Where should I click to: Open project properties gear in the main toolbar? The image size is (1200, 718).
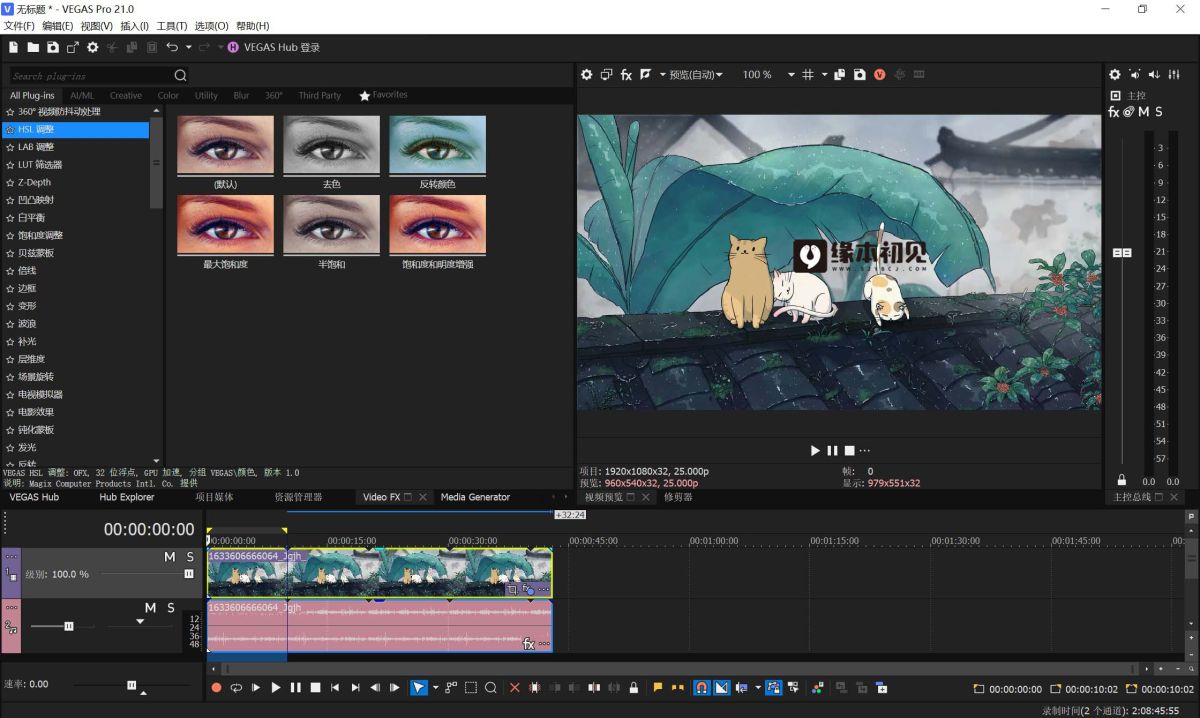(x=93, y=47)
